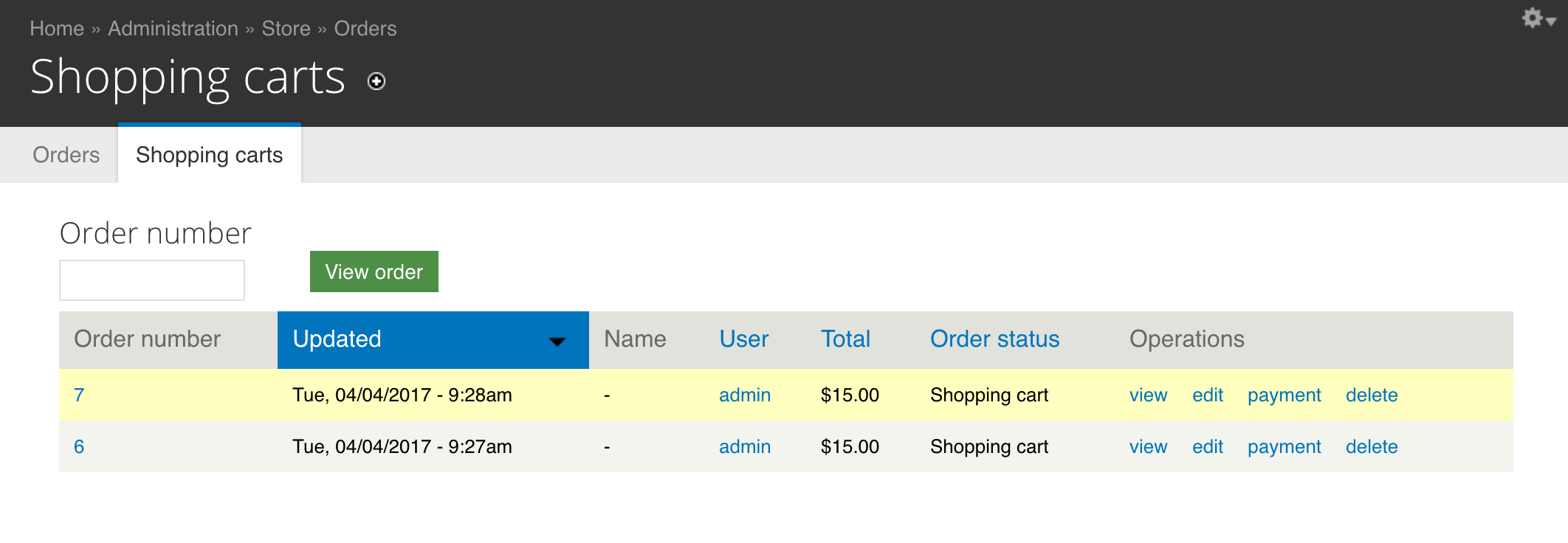Image resolution: width=1568 pixels, height=543 pixels.
Task: Edit order 6 using its edit link
Action: pos(1208,446)
